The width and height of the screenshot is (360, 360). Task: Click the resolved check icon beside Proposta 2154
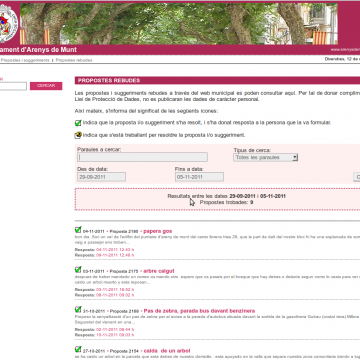78,349
